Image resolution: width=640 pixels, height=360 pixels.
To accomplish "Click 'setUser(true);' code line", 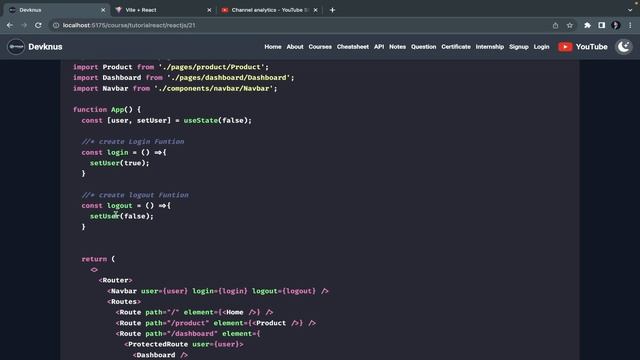I will point(120,163).
